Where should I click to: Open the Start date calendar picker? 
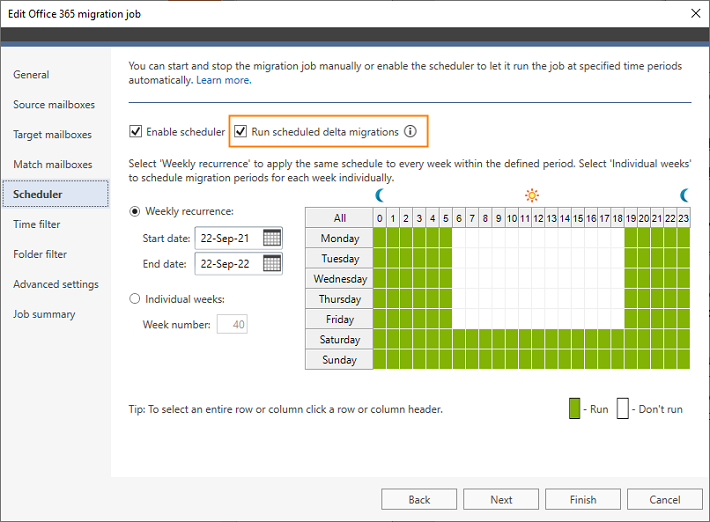(x=272, y=238)
